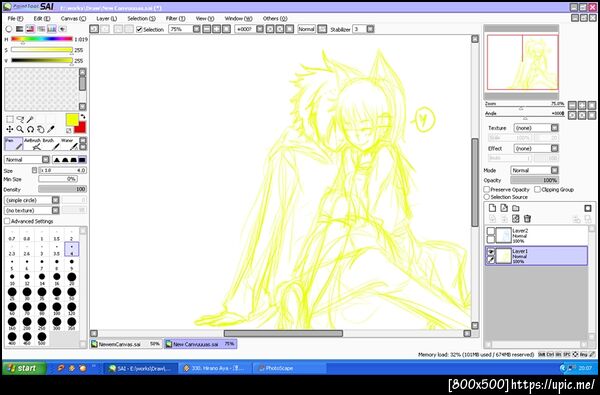Create a new layer folder
The image size is (600, 395).
pyautogui.click(x=516, y=208)
